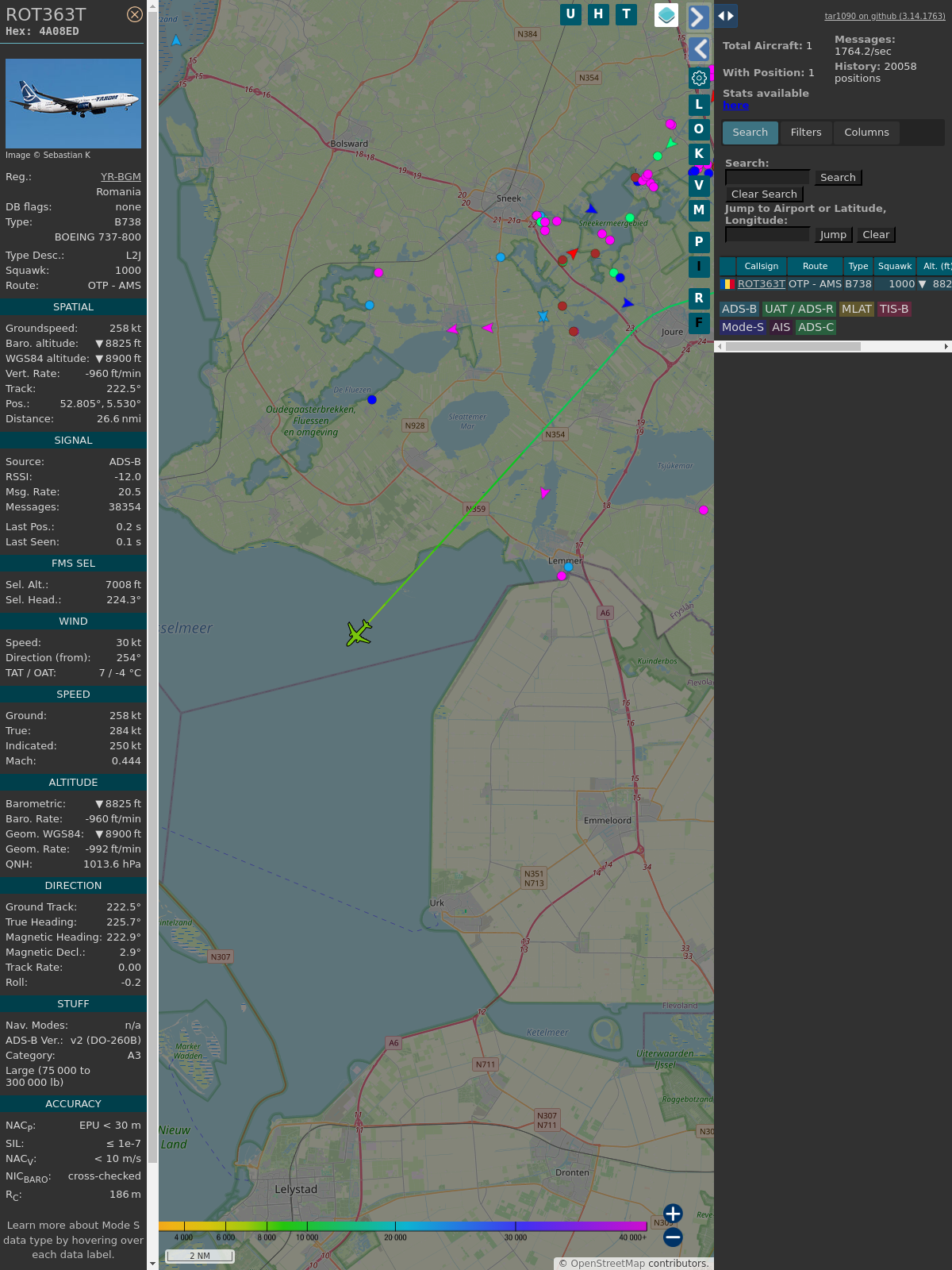Click the sidebar width toggle arrows icon
The height and width of the screenshot is (1270, 952).
(x=726, y=16)
